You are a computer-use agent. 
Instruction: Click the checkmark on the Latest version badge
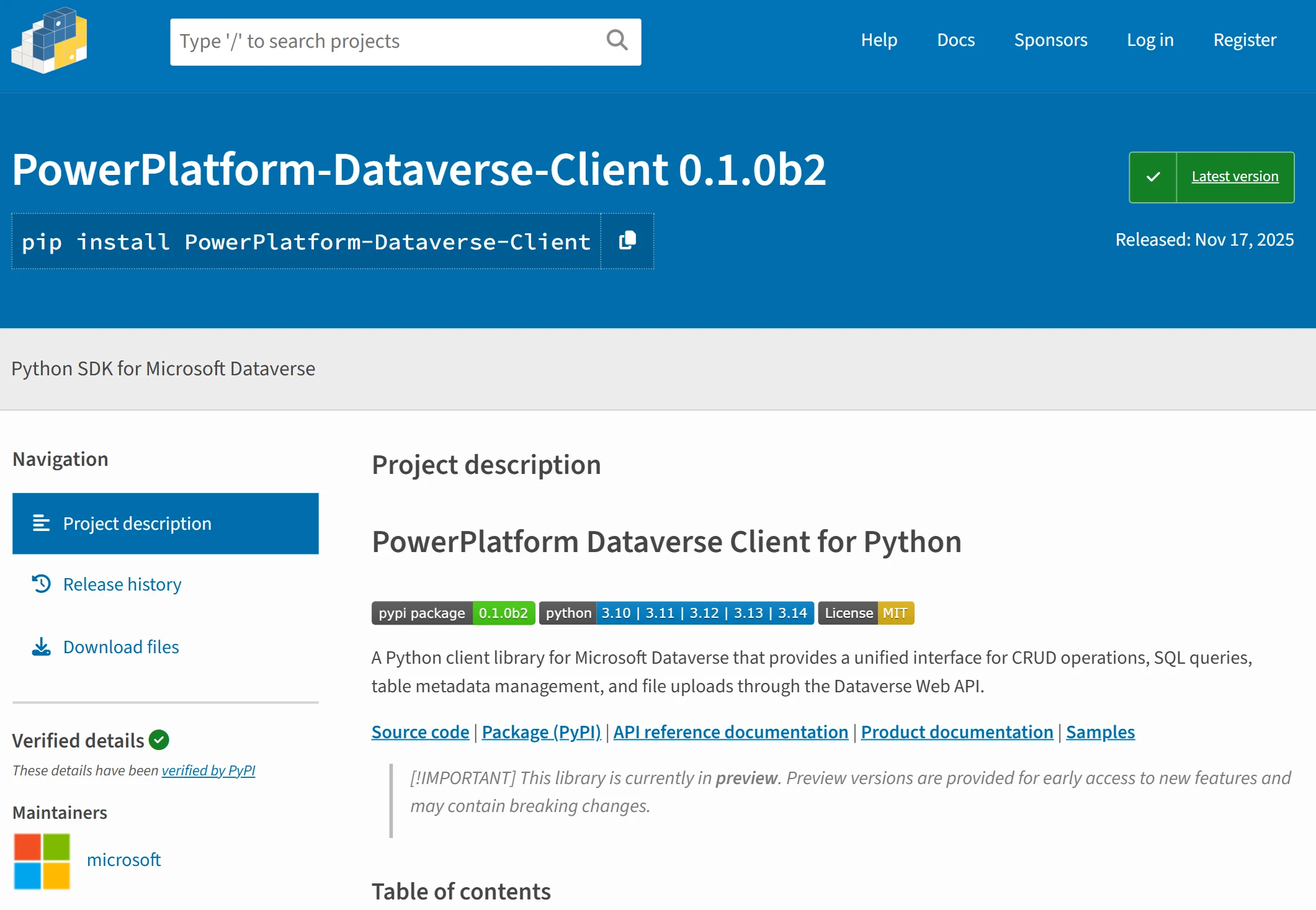[x=1153, y=177]
